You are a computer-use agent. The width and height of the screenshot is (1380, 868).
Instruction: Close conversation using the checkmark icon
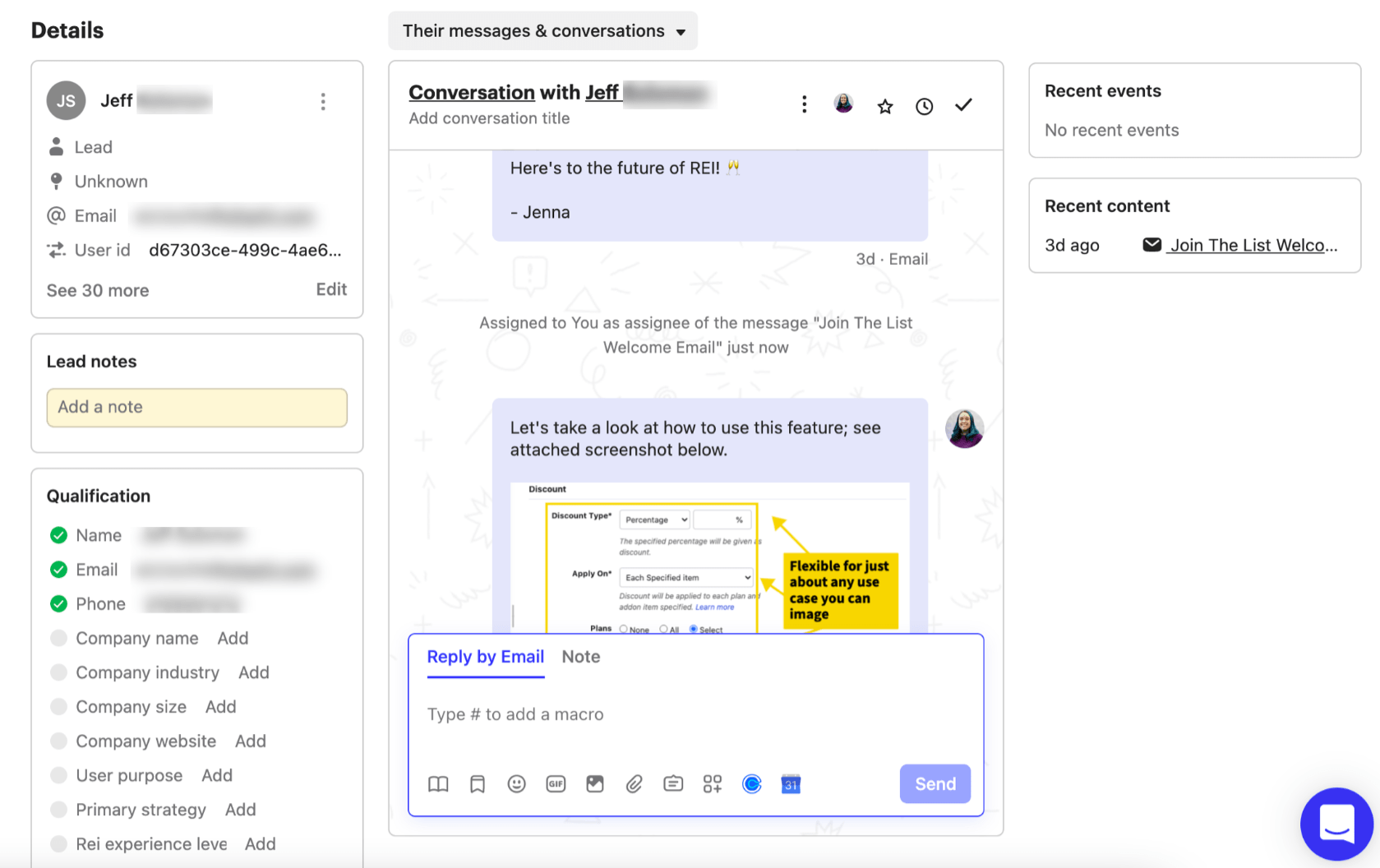(963, 105)
